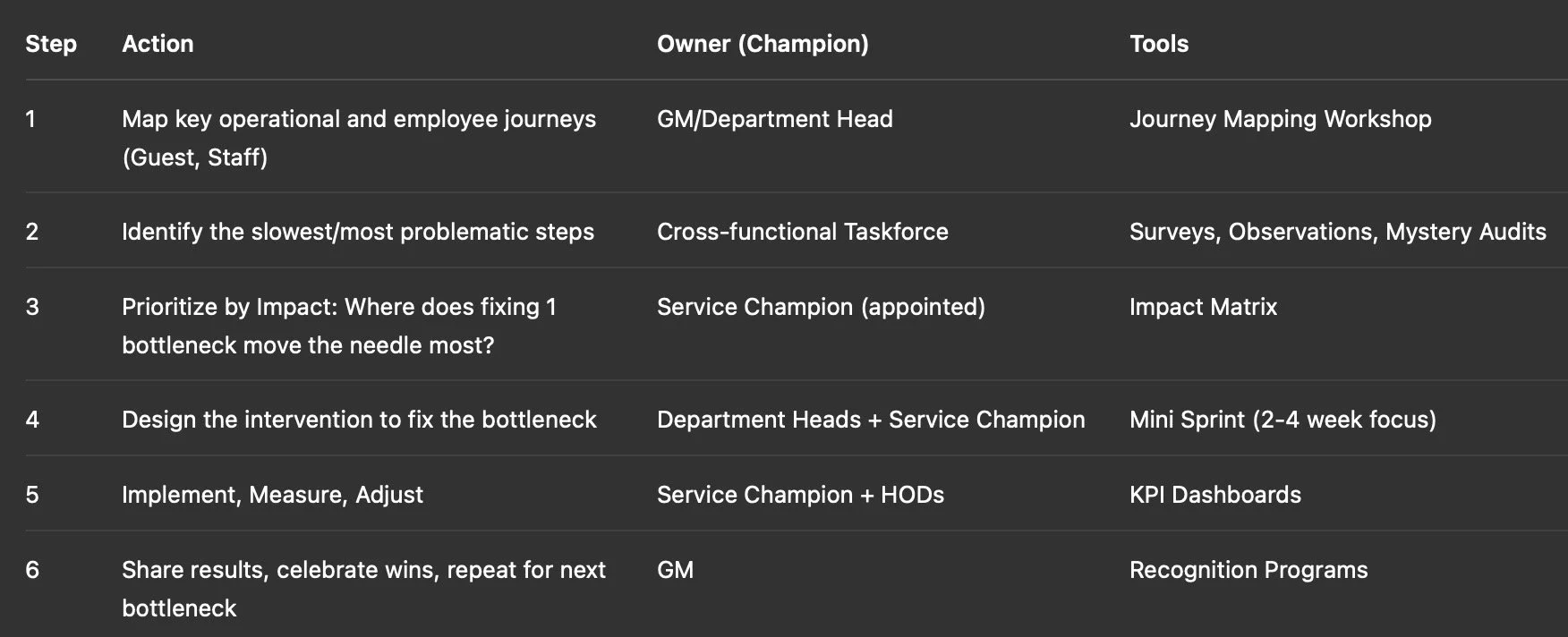Click the Step column header
The height and width of the screenshot is (637, 1568).
click(51, 44)
